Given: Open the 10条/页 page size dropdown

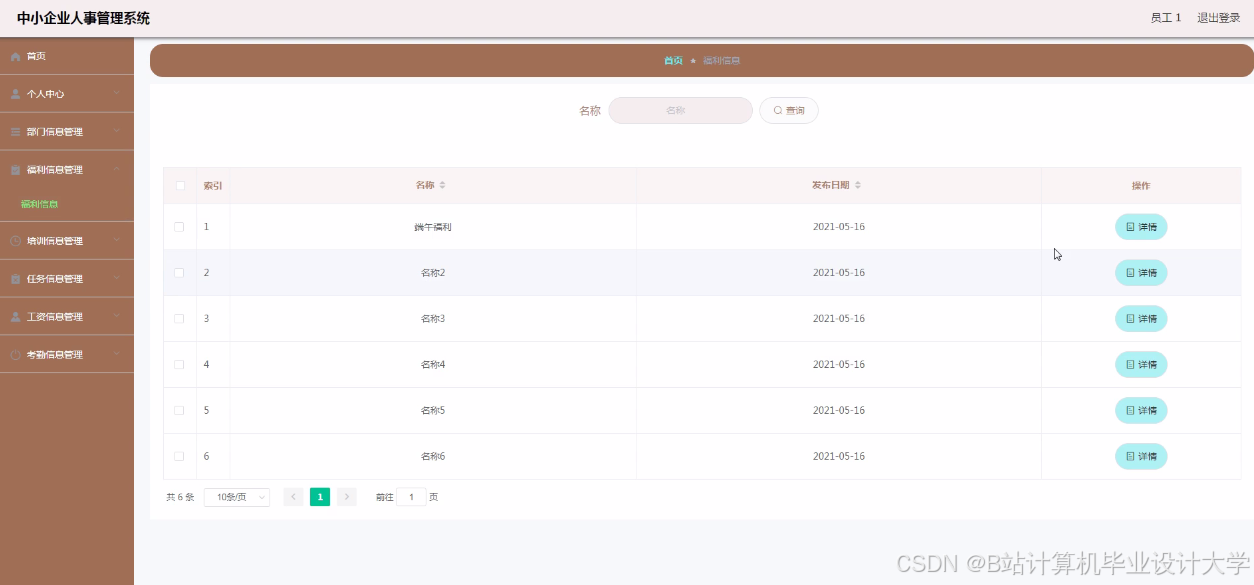Looking at the screenshot, I should click(x=237, y=497).
